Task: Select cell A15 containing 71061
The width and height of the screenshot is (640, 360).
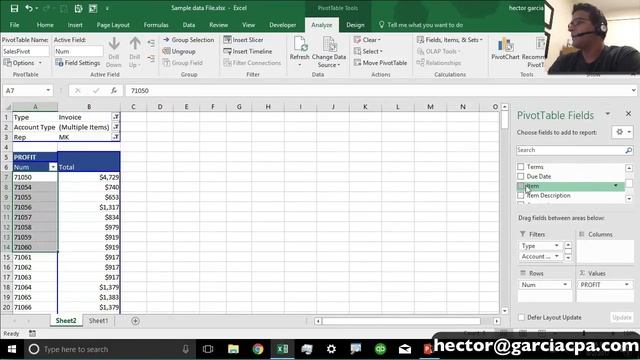Action: (35, 257)
